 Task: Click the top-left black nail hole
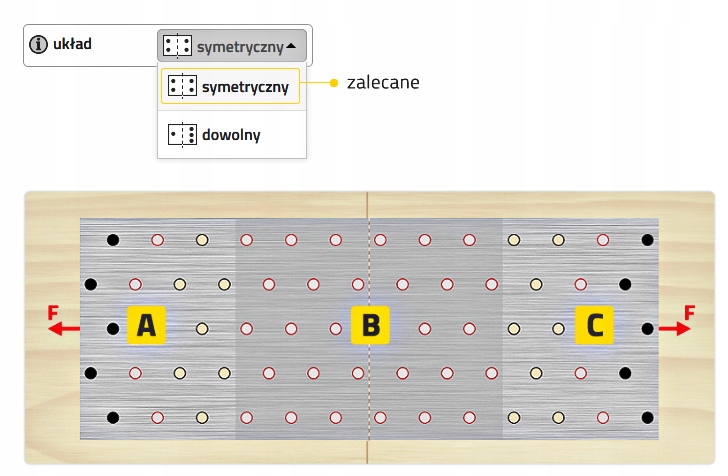coord(113,240)
